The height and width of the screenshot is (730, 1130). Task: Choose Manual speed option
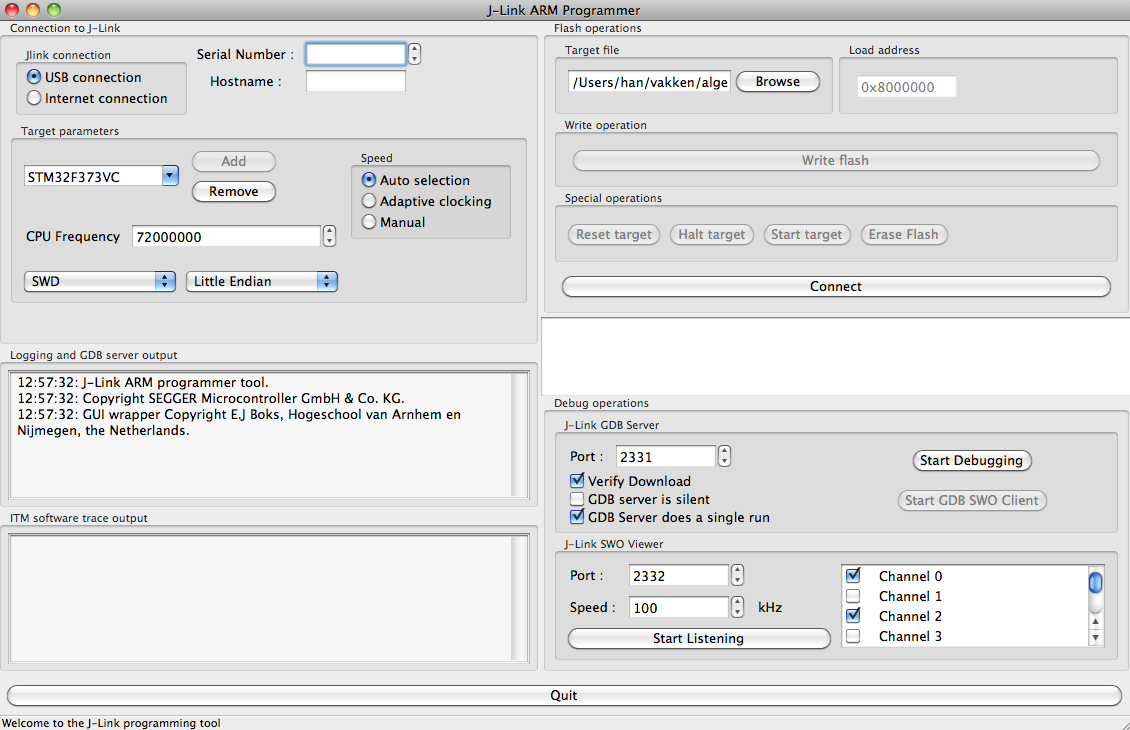tap(369, 221)
